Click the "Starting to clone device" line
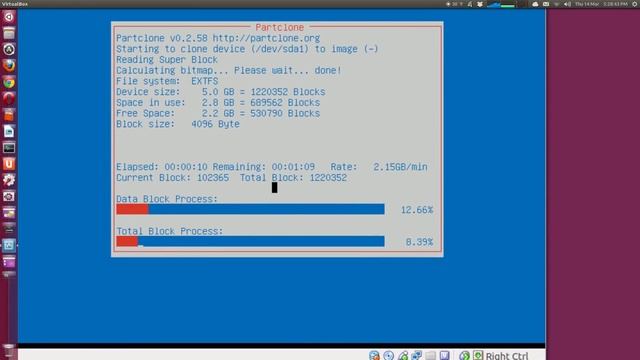Screen dimensions: 640x360 (x=247, y=49)
